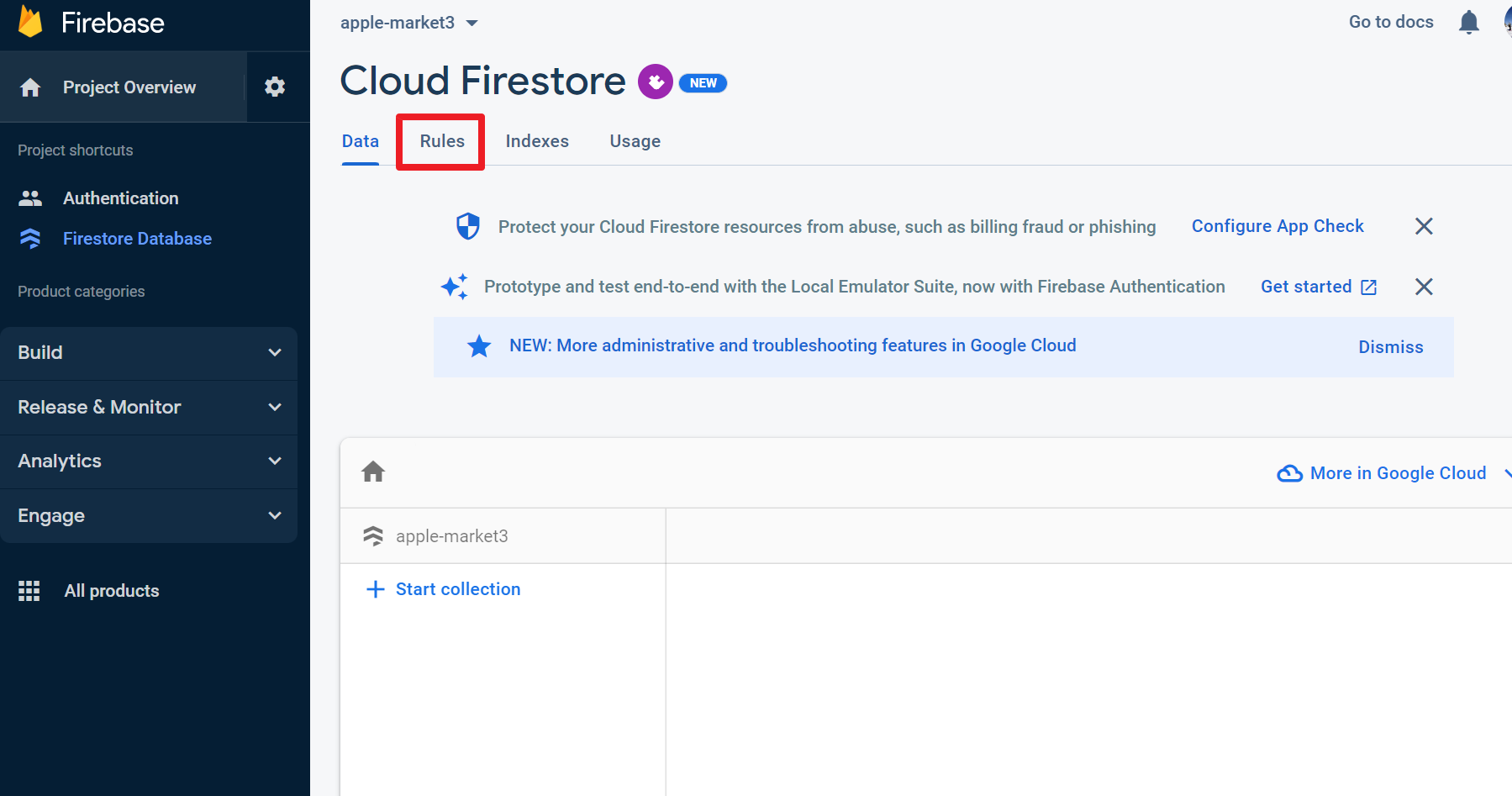Open project settings gear icon

[275, 87]
